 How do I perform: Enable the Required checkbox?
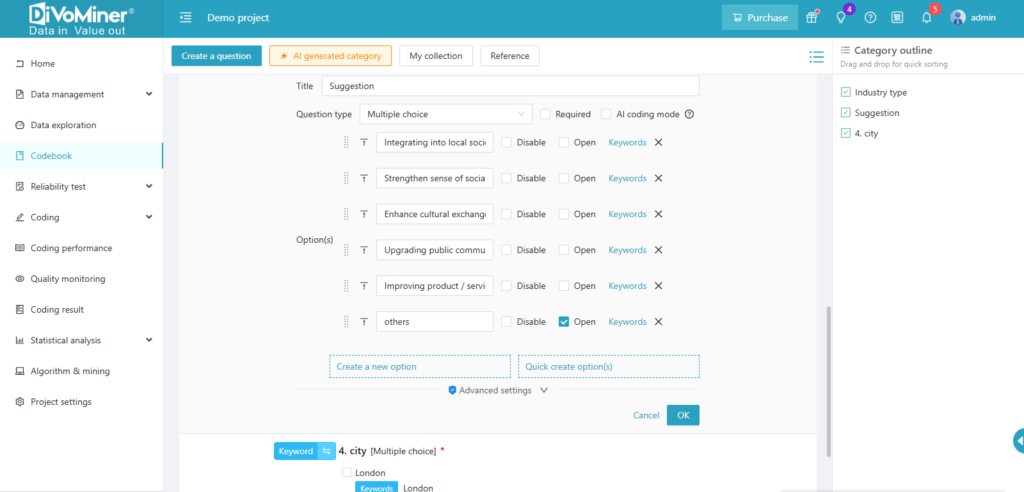pos(546,114)
